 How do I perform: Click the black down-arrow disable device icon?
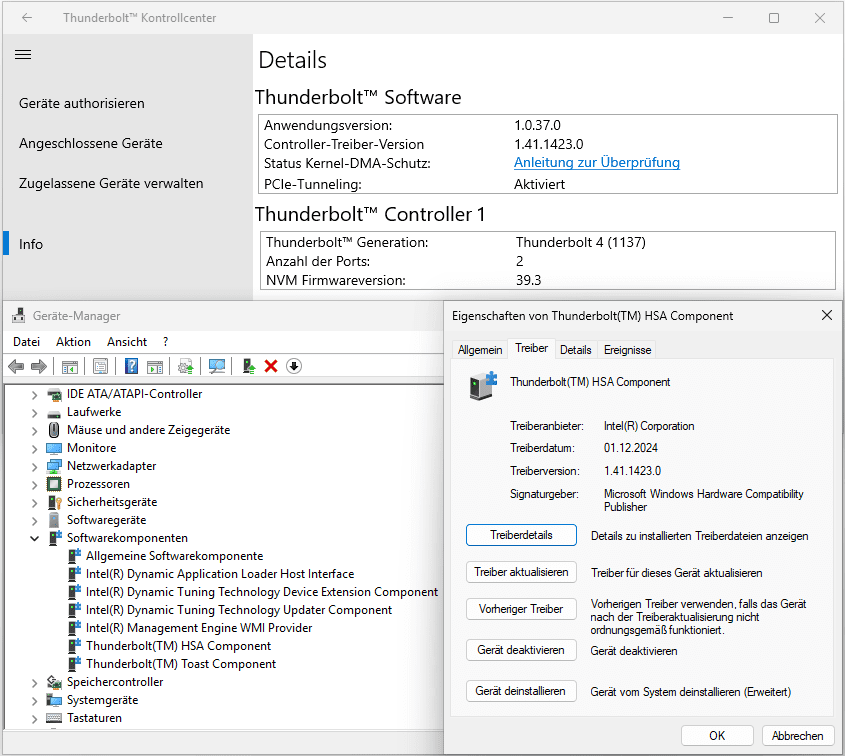pos(294,366)
